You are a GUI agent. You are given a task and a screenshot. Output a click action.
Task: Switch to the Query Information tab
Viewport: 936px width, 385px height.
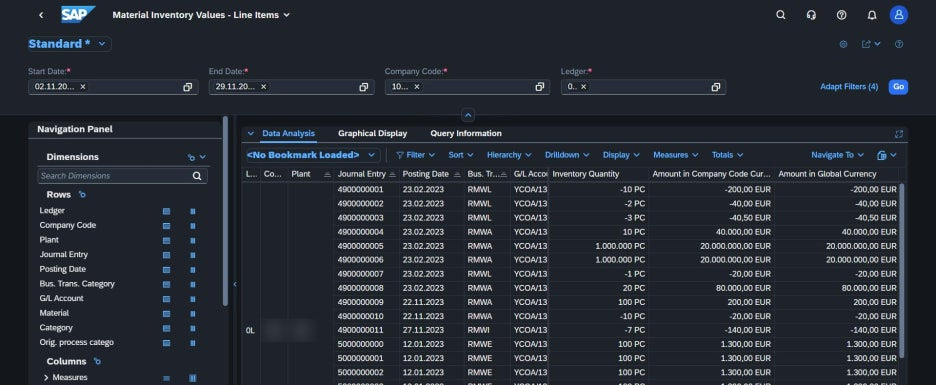tap(466, 134)
